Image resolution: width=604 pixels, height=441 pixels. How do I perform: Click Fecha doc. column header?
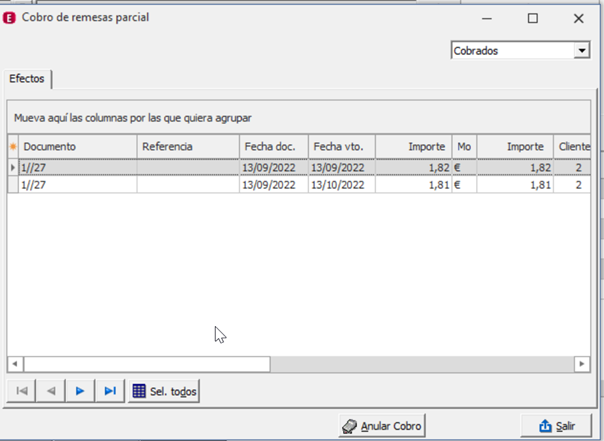point(274,146)
